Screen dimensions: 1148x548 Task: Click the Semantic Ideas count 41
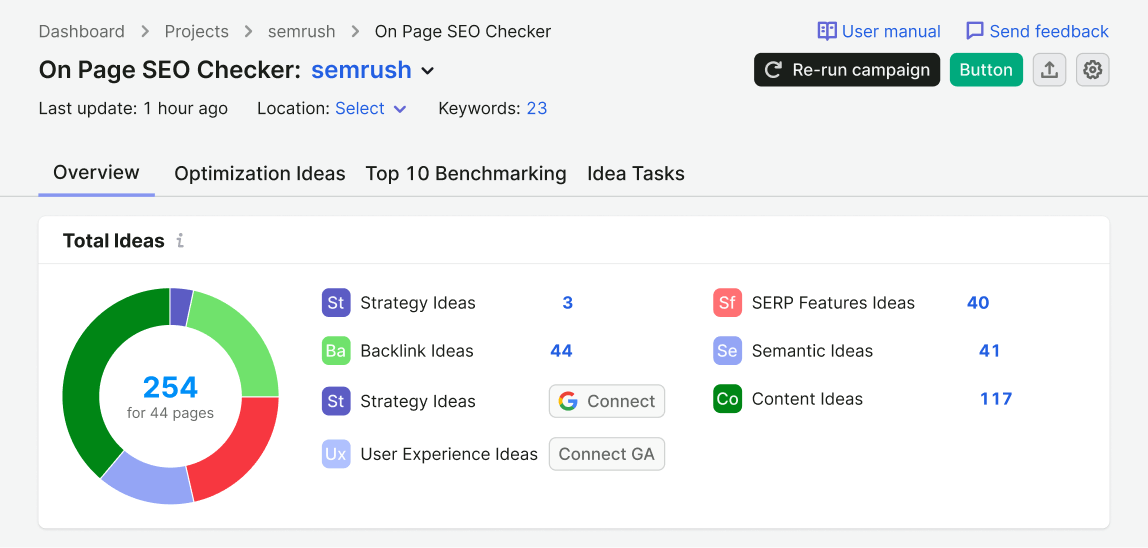pos(989,351)
